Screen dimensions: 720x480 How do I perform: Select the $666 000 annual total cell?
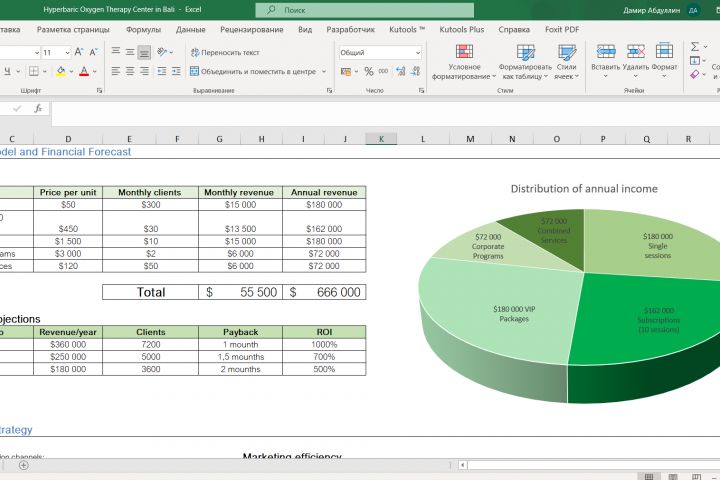pyautogui.click(x=324, y=292)
